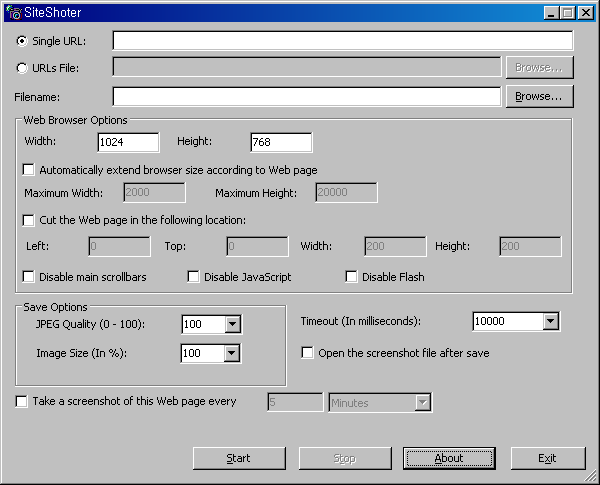Click the cut Height field showing 200
This screenshot has width=600, height=485.
(530, 246)
